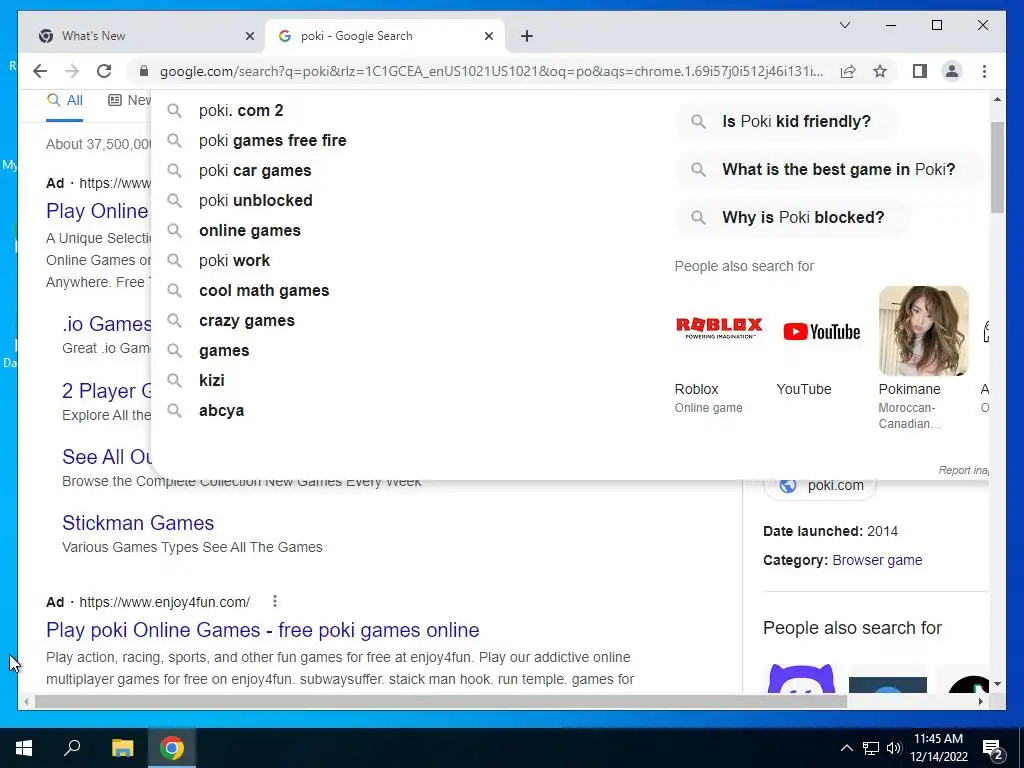Reload the current page
The width and height of the screenshot is (1024, 768).
pyautogui.click(x=104, y=71)
